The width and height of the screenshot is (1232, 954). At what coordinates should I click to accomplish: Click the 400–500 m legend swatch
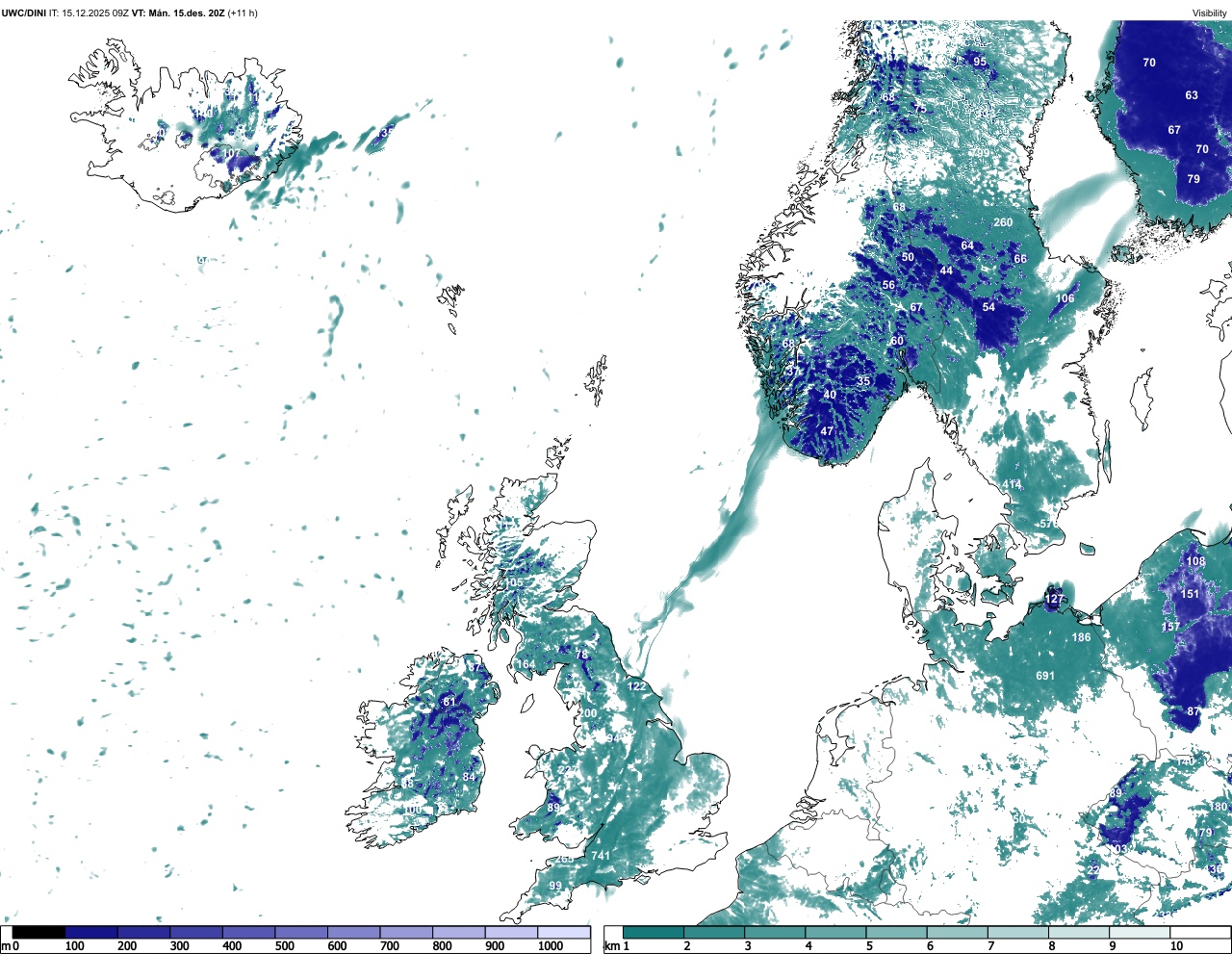248,932
